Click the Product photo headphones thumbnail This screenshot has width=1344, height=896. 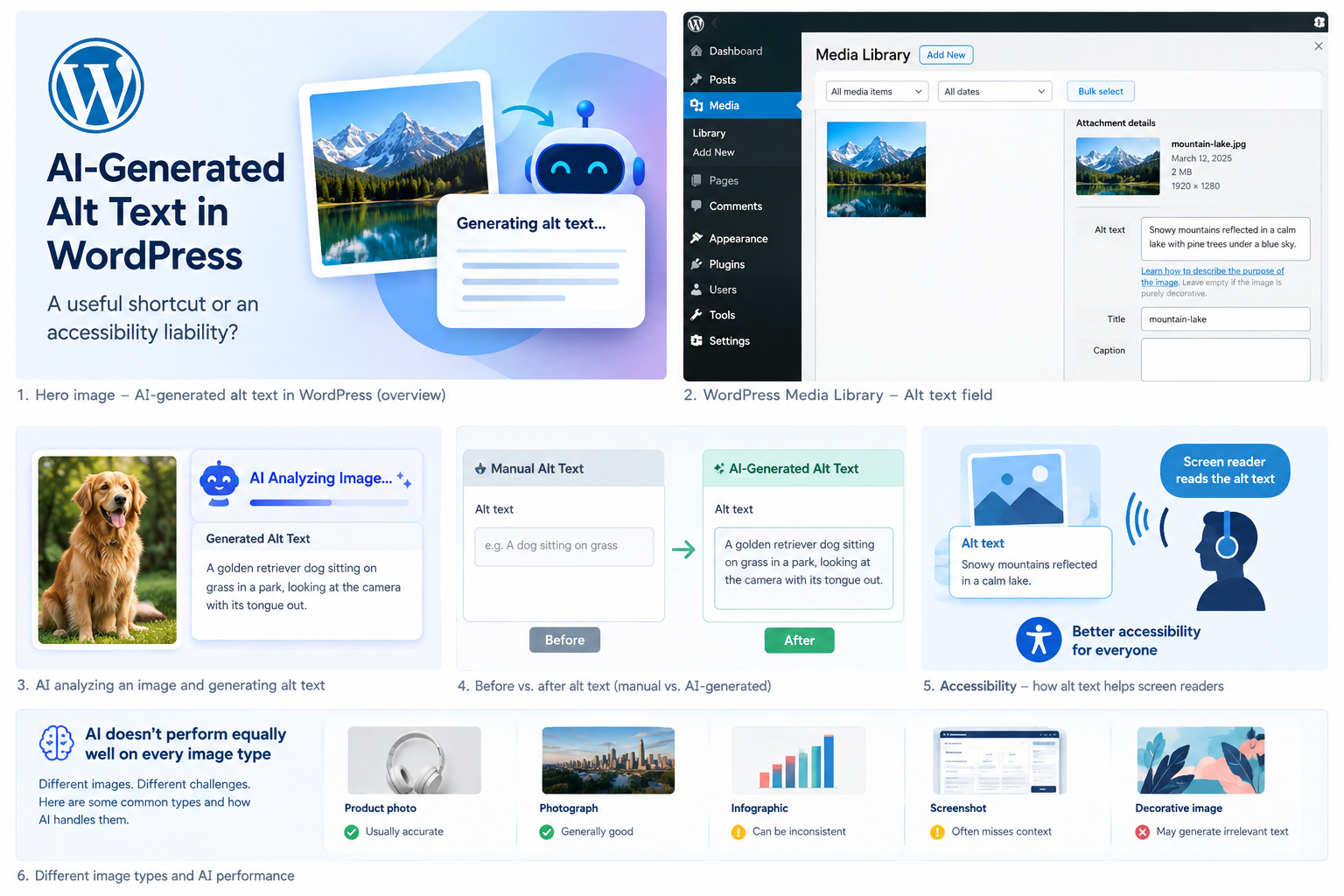tap(414, 760)
